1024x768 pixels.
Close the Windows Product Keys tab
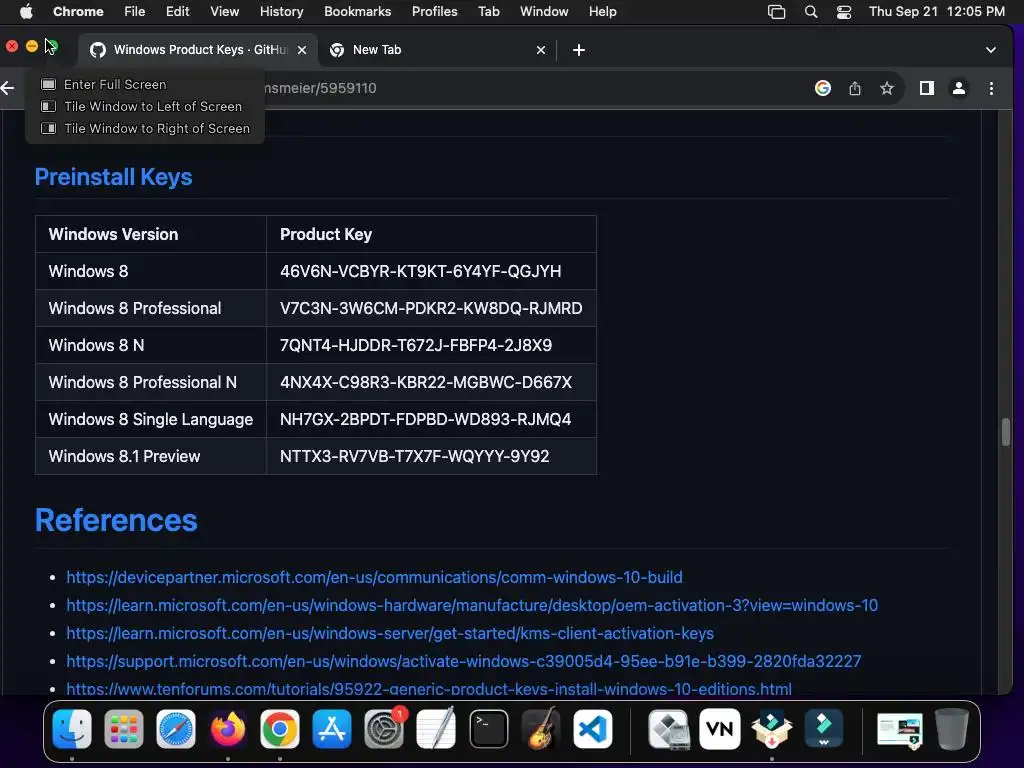302,50
